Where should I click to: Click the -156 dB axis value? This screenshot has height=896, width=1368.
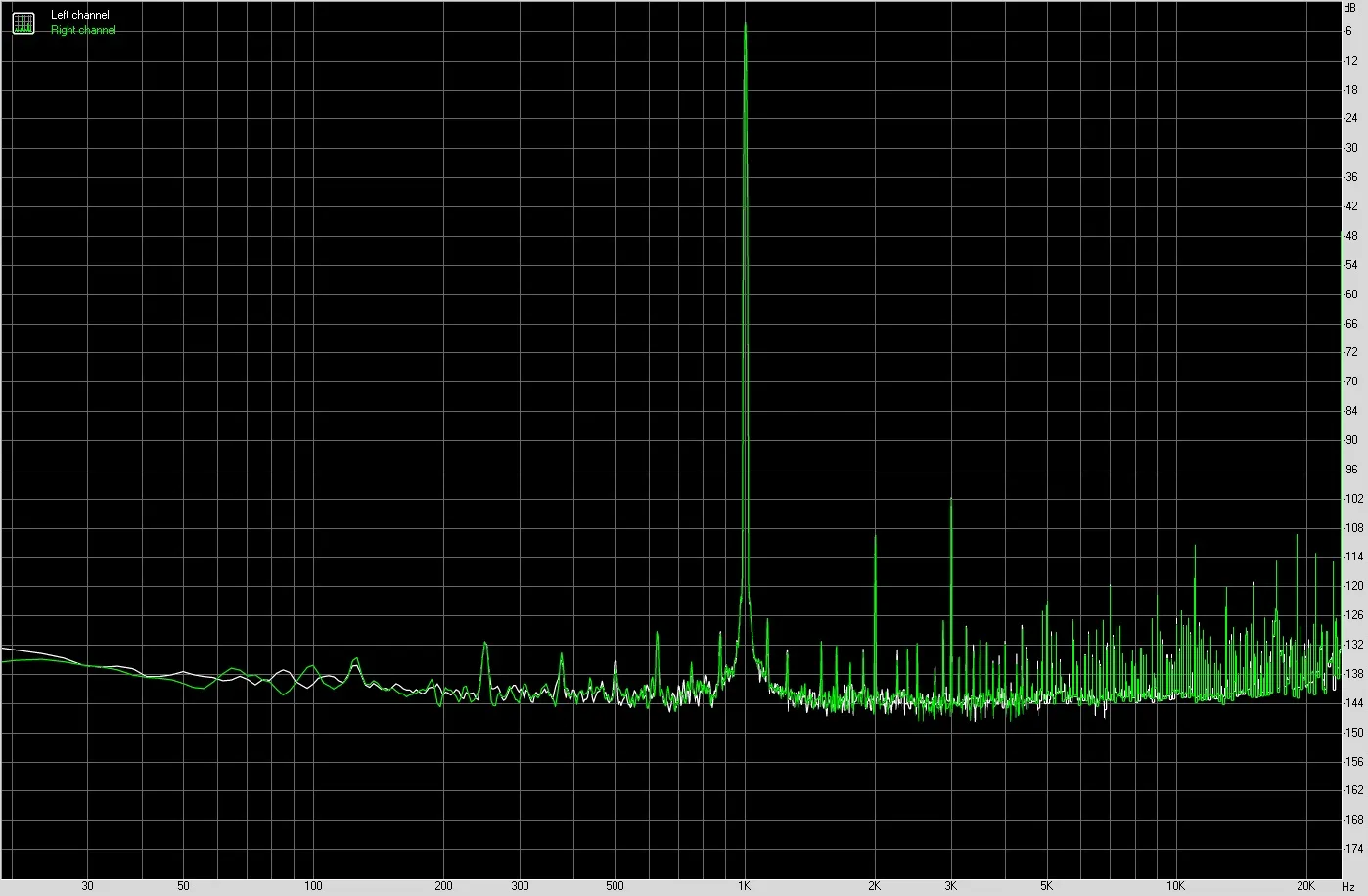pyautogui.click(x=1353, y=761)
